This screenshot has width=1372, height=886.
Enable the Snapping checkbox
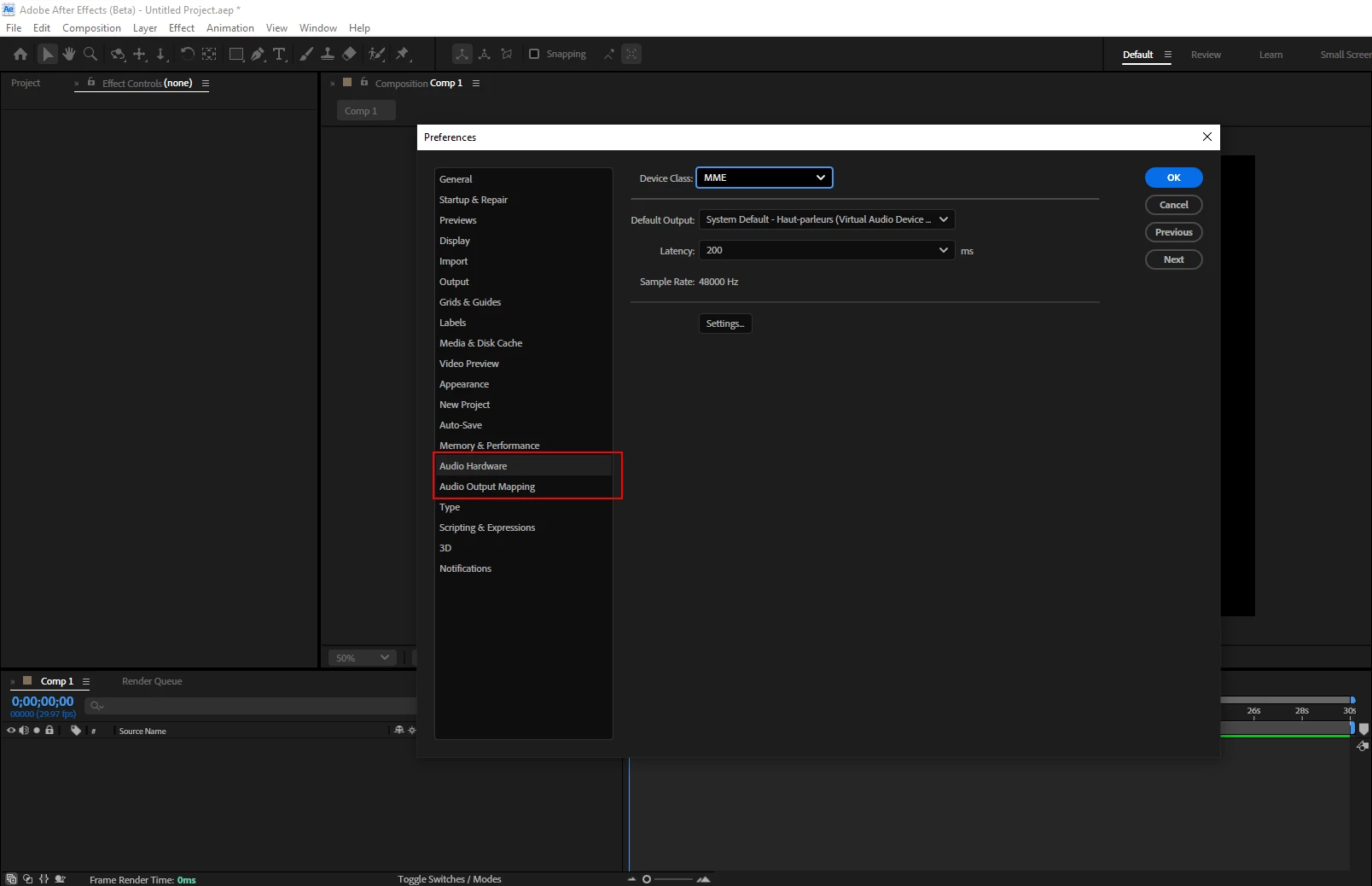(534, 54)
